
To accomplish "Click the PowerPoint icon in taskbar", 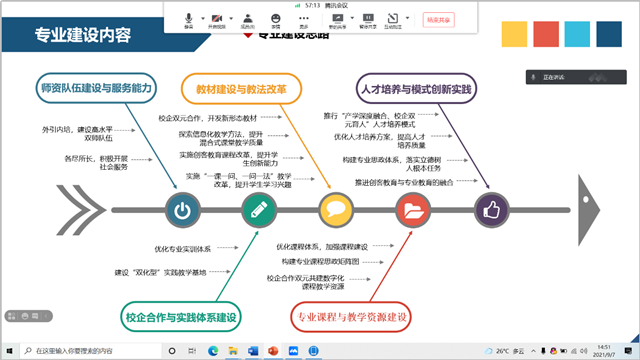I will click(x=273, y=351).
